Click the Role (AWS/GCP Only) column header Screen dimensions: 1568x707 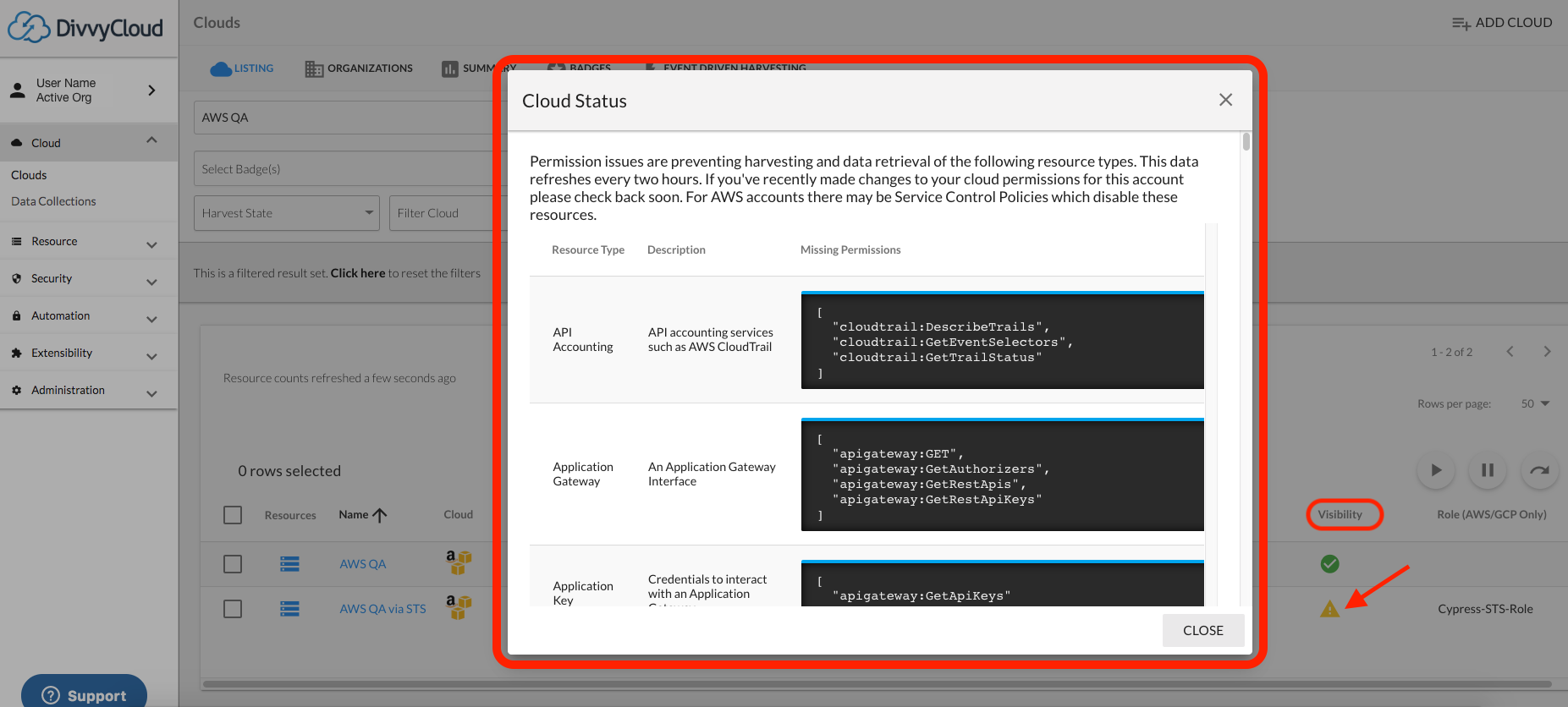1492,514
